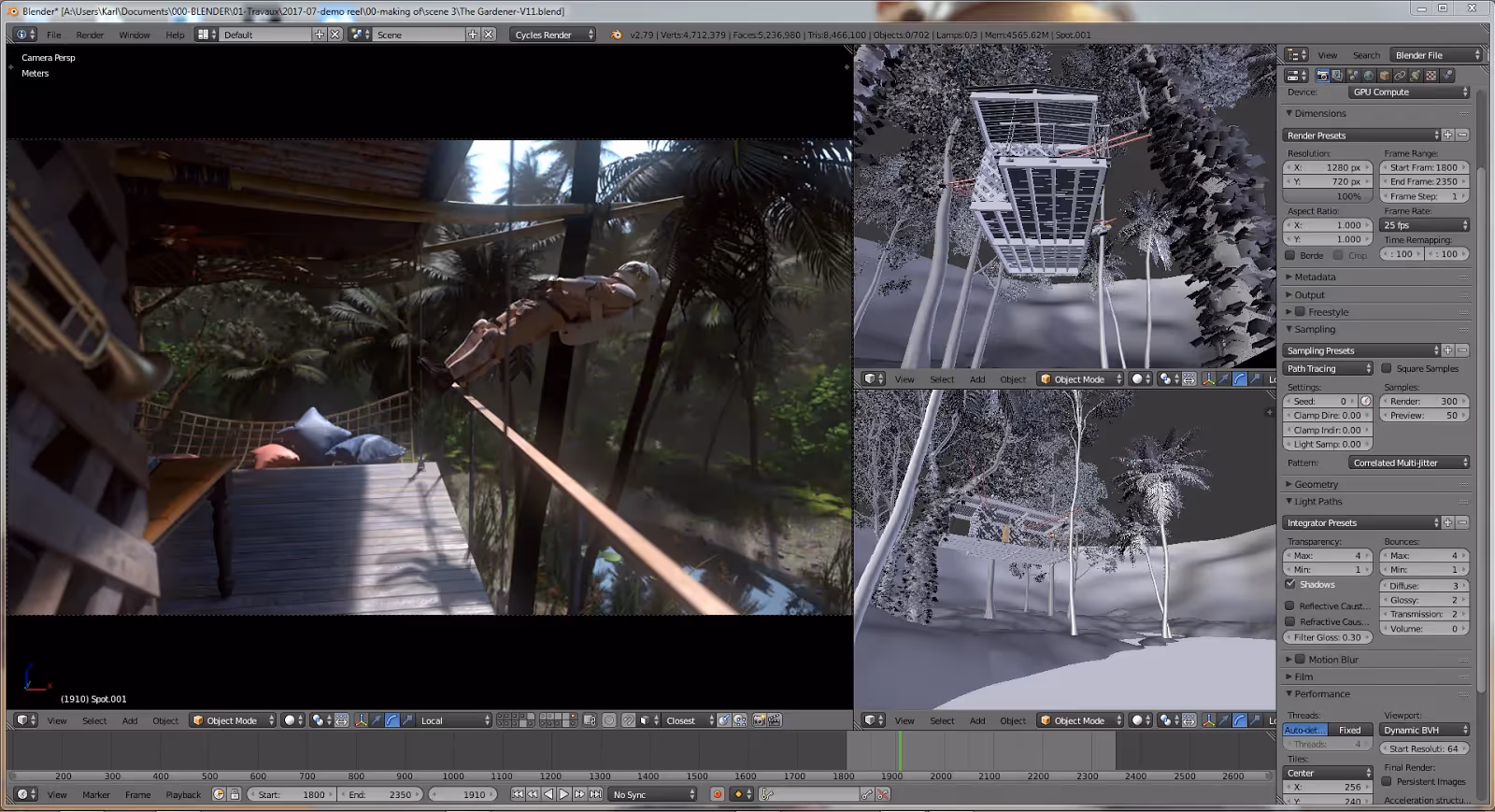
Task: Open the File menu
Action: pyautogui.click(x=54, y=35)
